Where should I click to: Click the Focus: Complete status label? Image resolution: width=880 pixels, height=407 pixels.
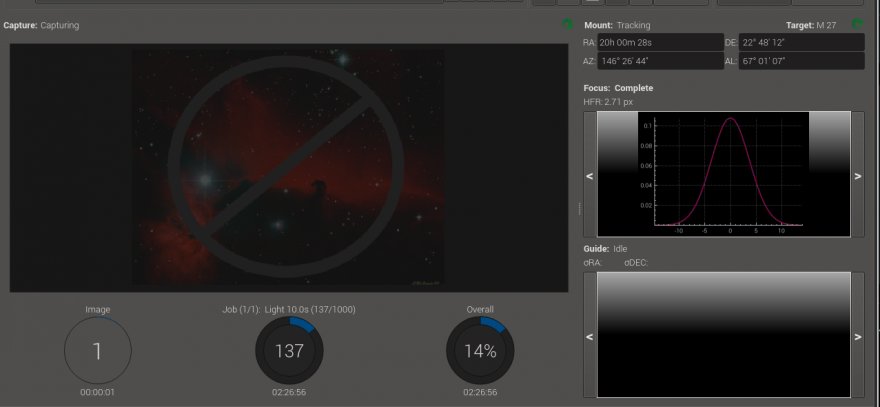tap(618, 88)
